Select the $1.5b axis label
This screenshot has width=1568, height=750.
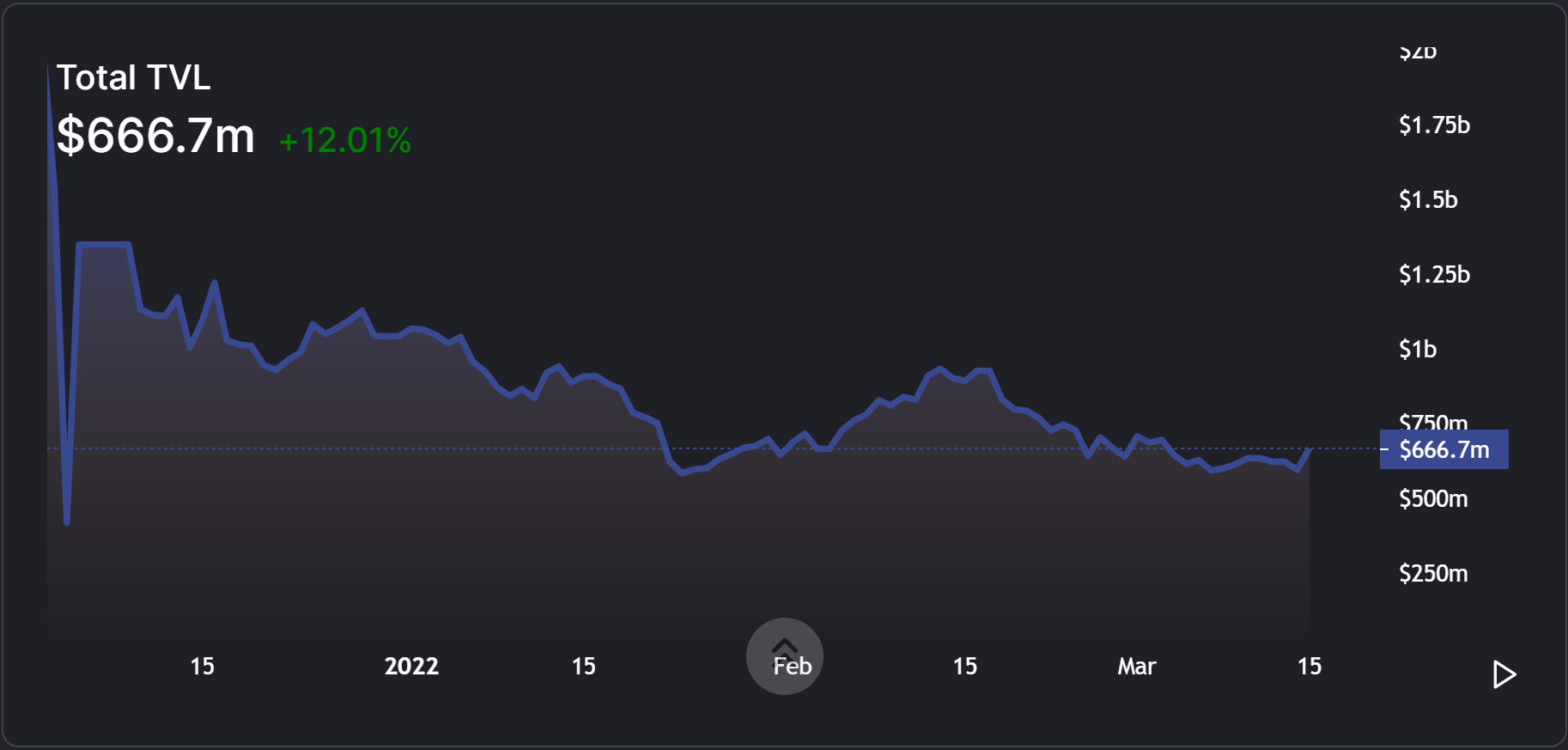point(1428,200)
